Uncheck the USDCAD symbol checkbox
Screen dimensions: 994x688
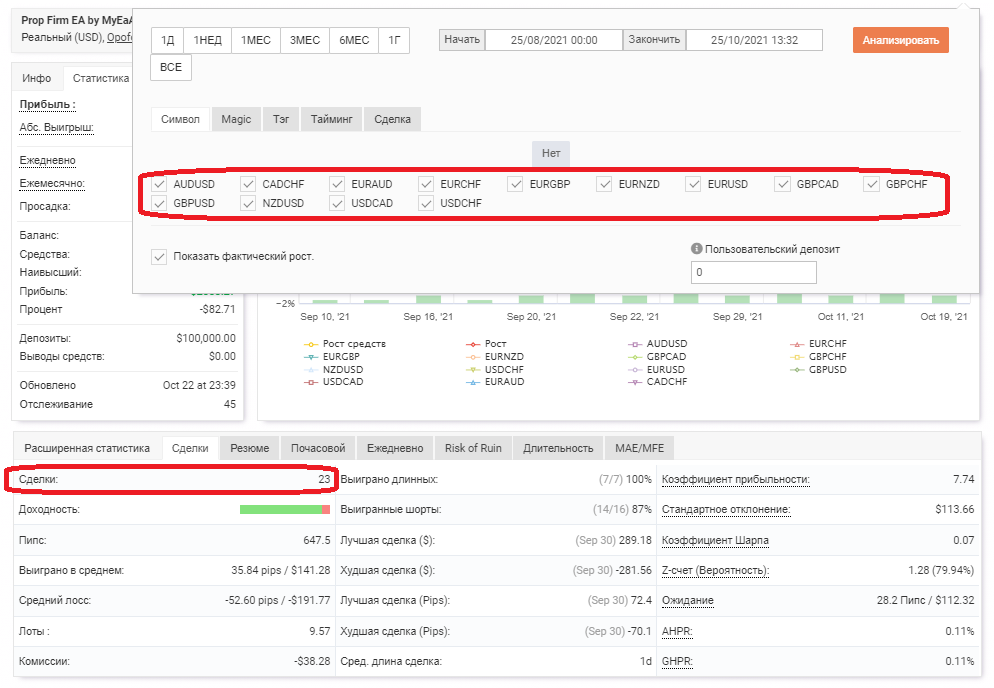337,204
